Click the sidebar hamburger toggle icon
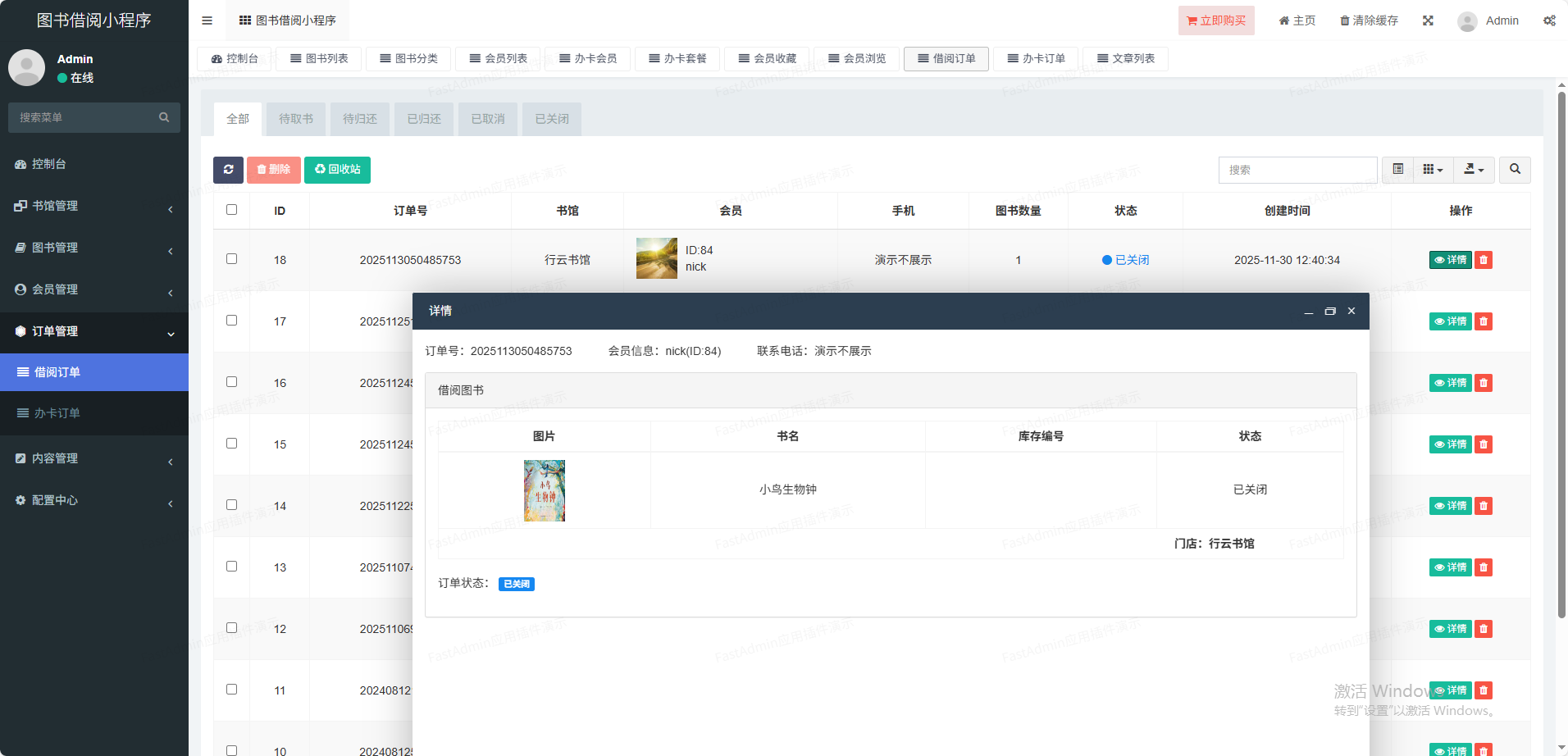1568x756 pixels. [x=207, y=20]
